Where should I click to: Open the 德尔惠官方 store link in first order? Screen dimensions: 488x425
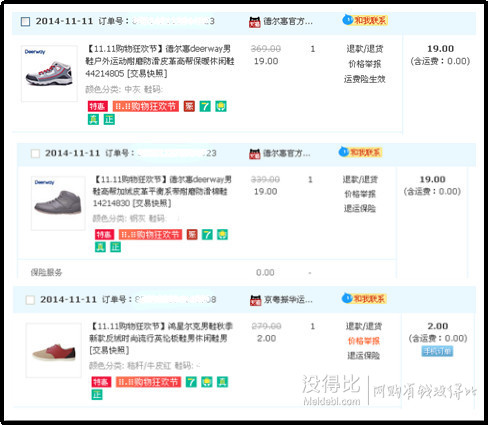[288, 22]
